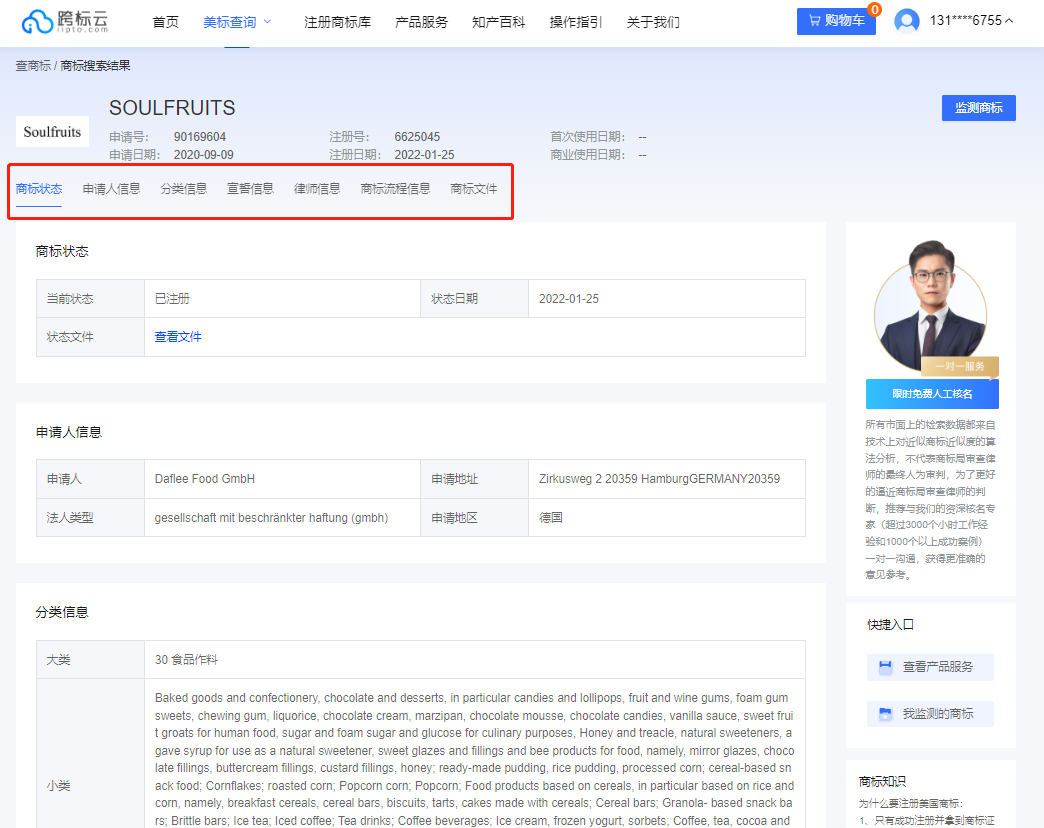Open 查看文件 status document link
This screenshot has height=828, width=1044.
(177, 336)
